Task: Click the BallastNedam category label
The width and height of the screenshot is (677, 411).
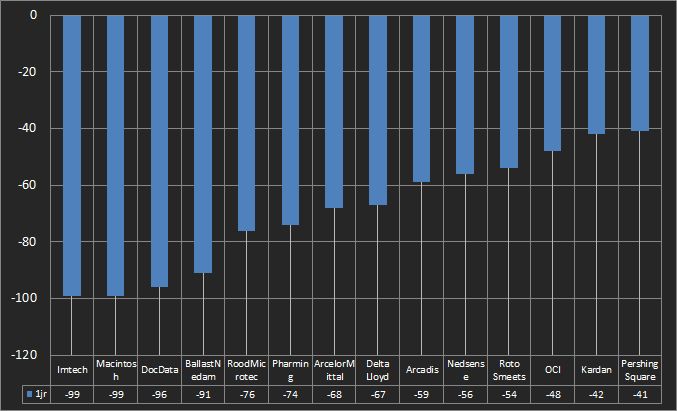Action: (x=203, y=370)
